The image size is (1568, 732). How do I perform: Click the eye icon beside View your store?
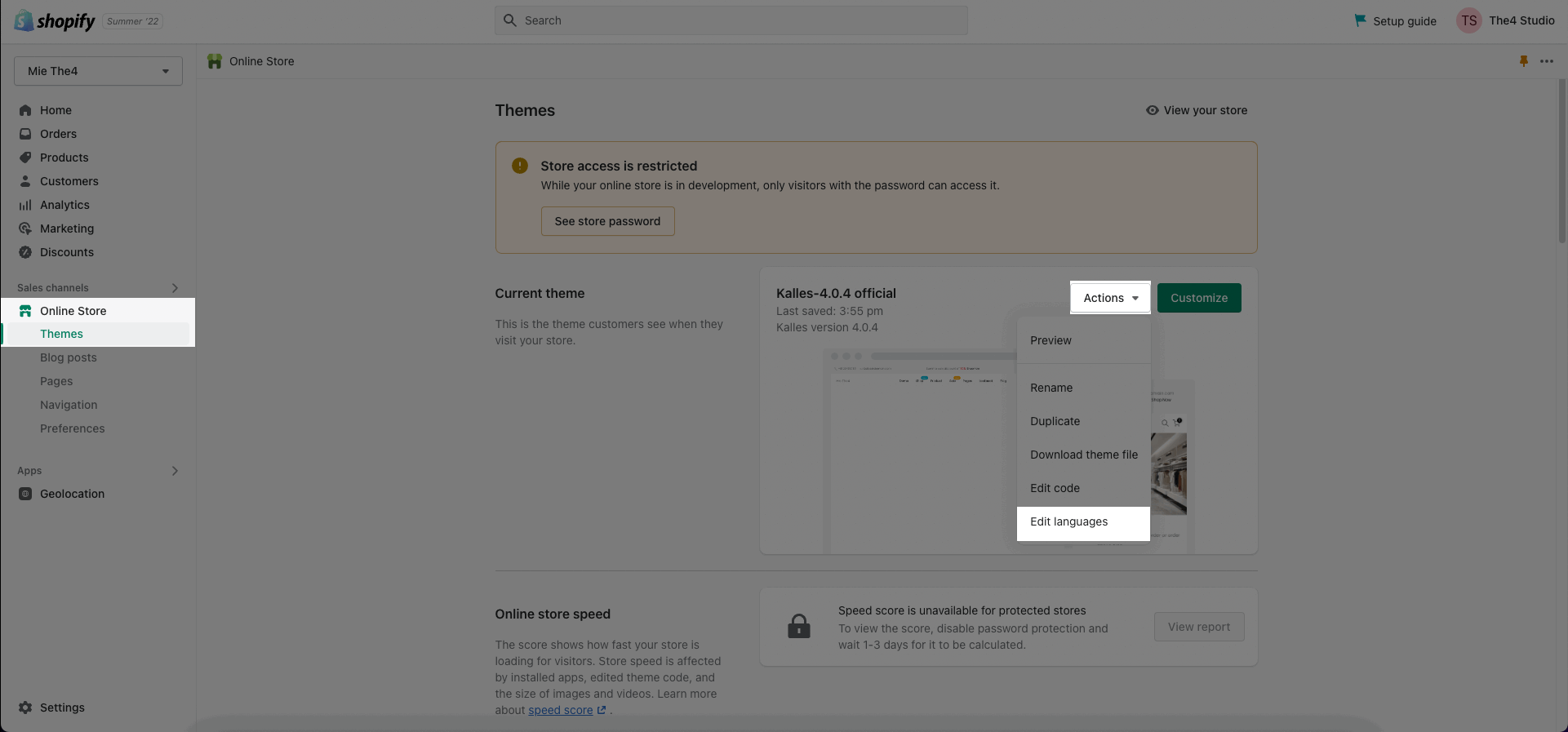tap(1152, 110)
